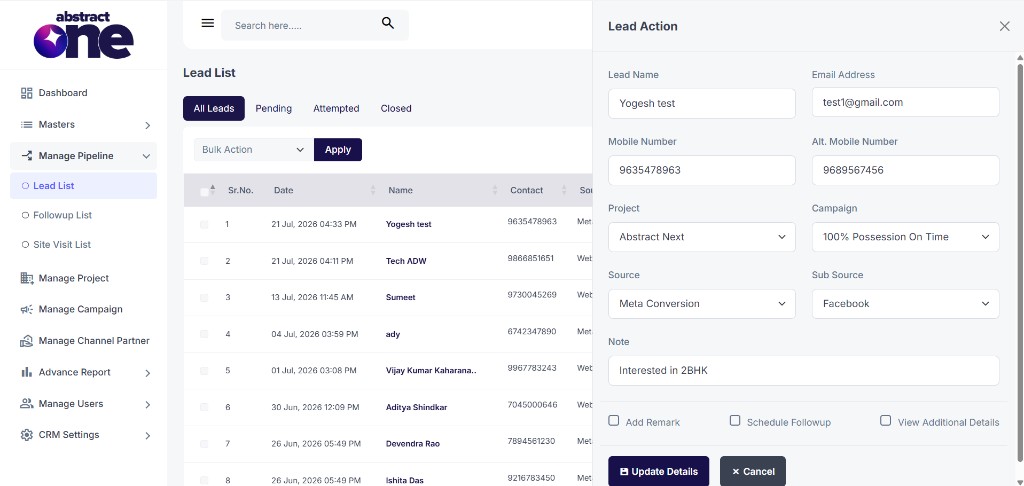This screenshot has width=1024, height=486.
Task: Click the hamburger menu icon
Action: pos(208,24)
